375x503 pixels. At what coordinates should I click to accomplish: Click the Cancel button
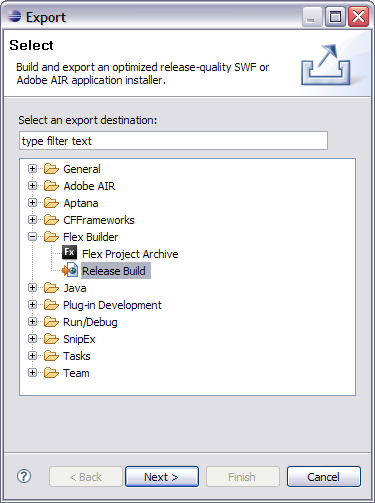tap(324, 477)
